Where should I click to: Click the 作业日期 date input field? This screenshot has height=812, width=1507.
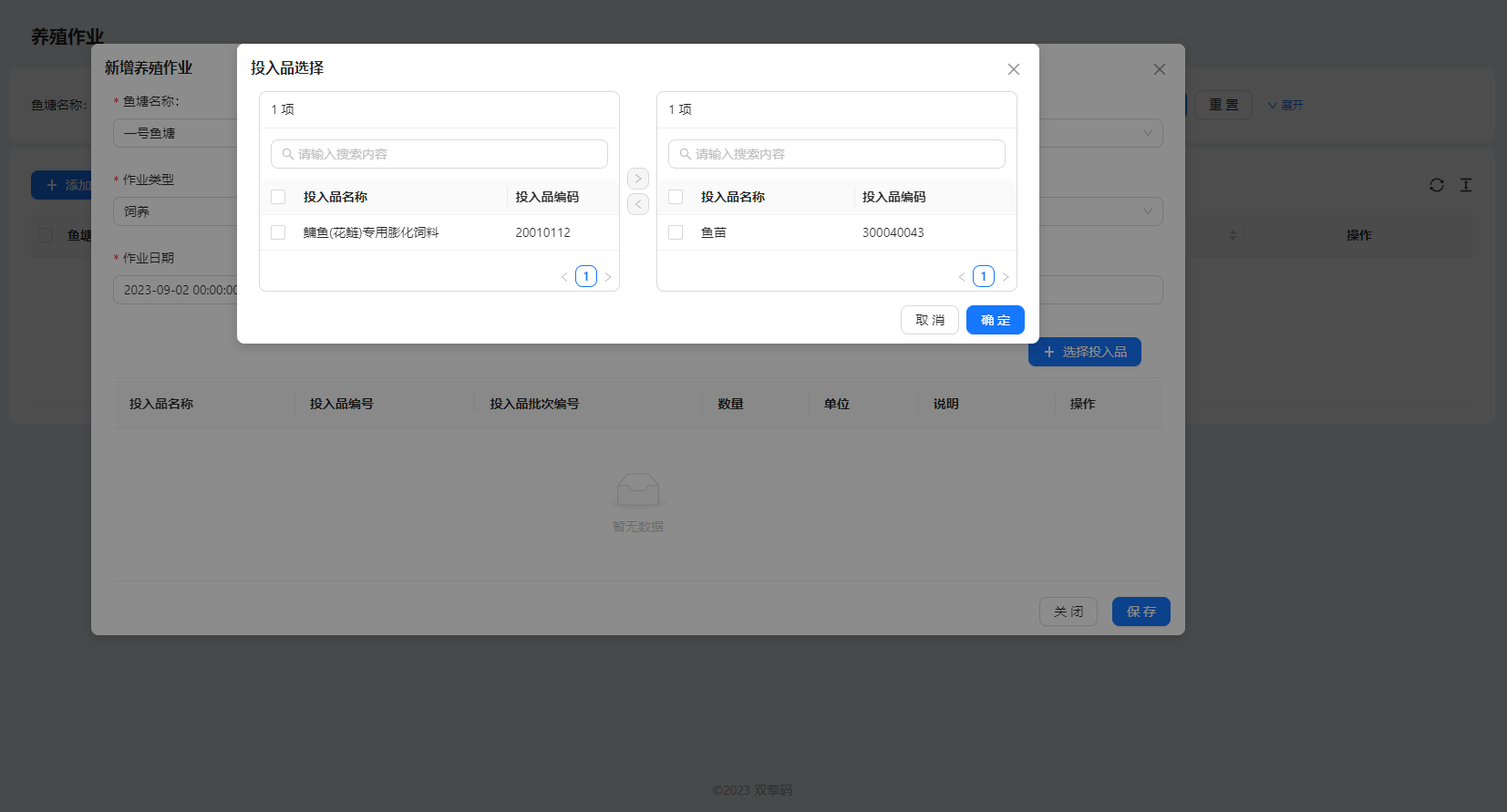(x=175, y=290)
